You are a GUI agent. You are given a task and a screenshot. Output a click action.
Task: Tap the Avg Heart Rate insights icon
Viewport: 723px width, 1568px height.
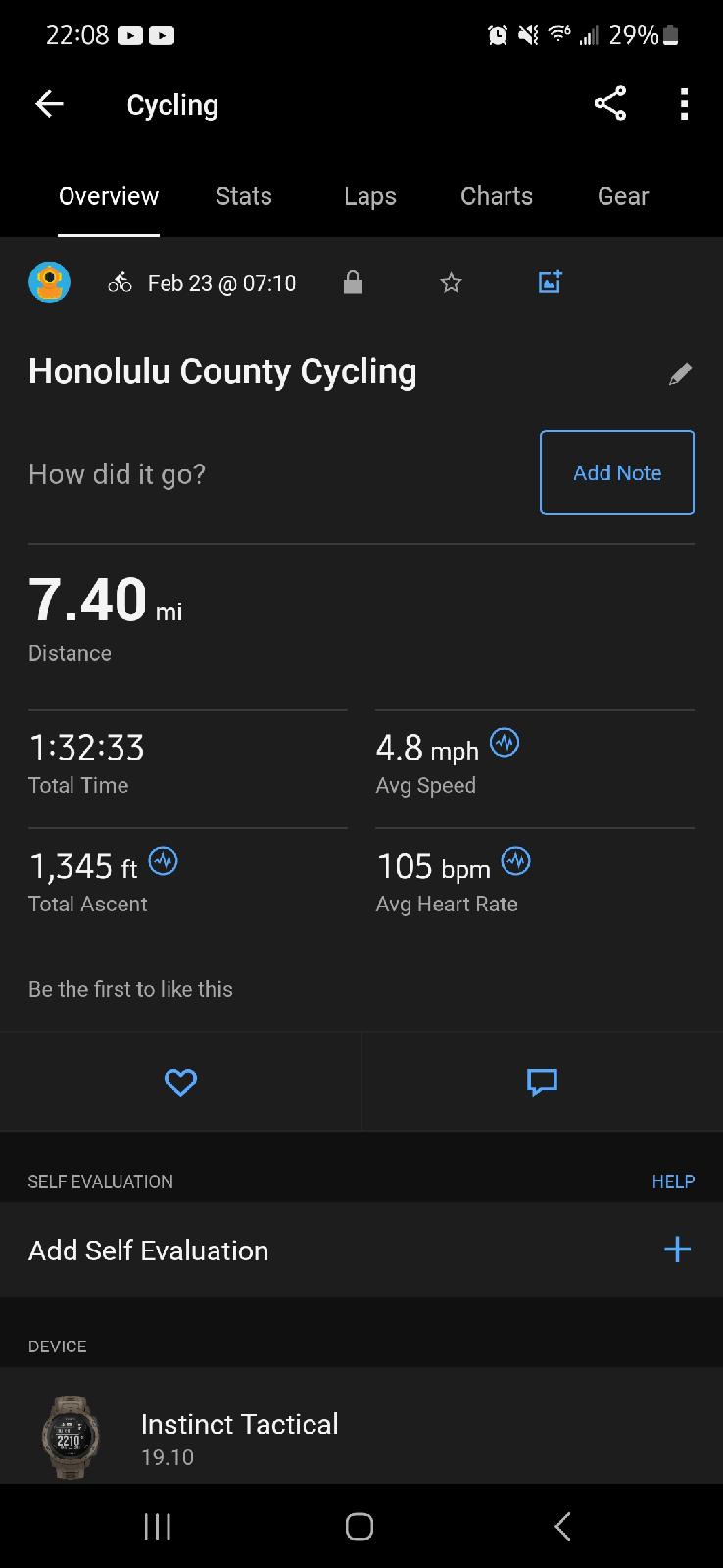click(515, 861)
